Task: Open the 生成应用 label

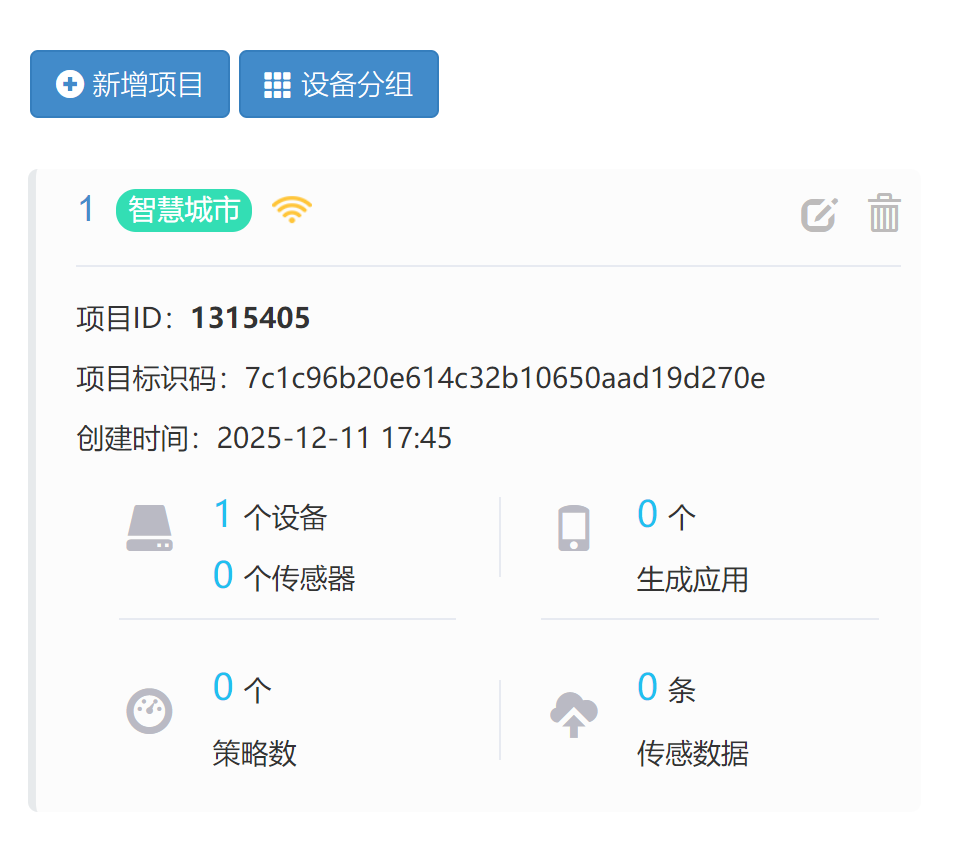Action: pyautogui.click(x=693, y=580)
